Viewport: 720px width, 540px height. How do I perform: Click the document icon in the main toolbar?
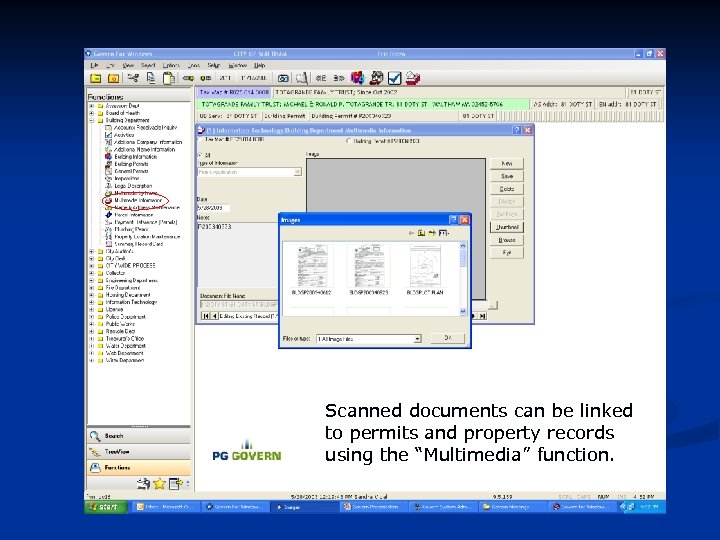151,78
